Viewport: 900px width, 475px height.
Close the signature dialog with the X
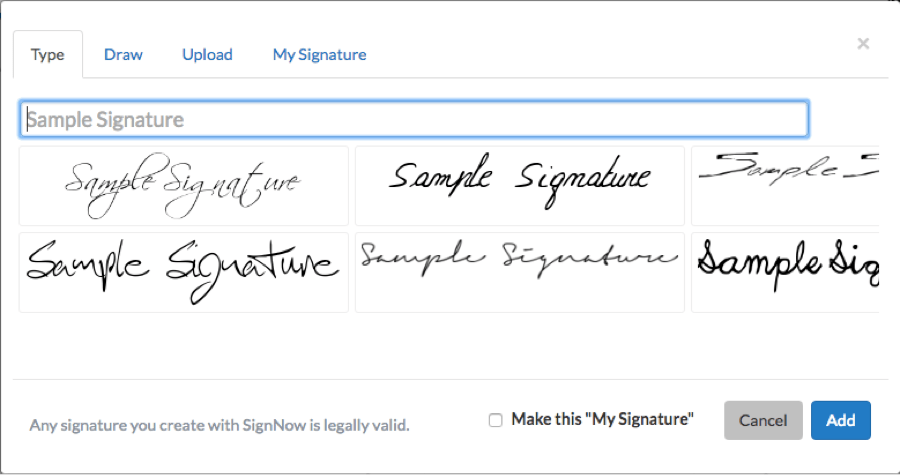point(863,43)
